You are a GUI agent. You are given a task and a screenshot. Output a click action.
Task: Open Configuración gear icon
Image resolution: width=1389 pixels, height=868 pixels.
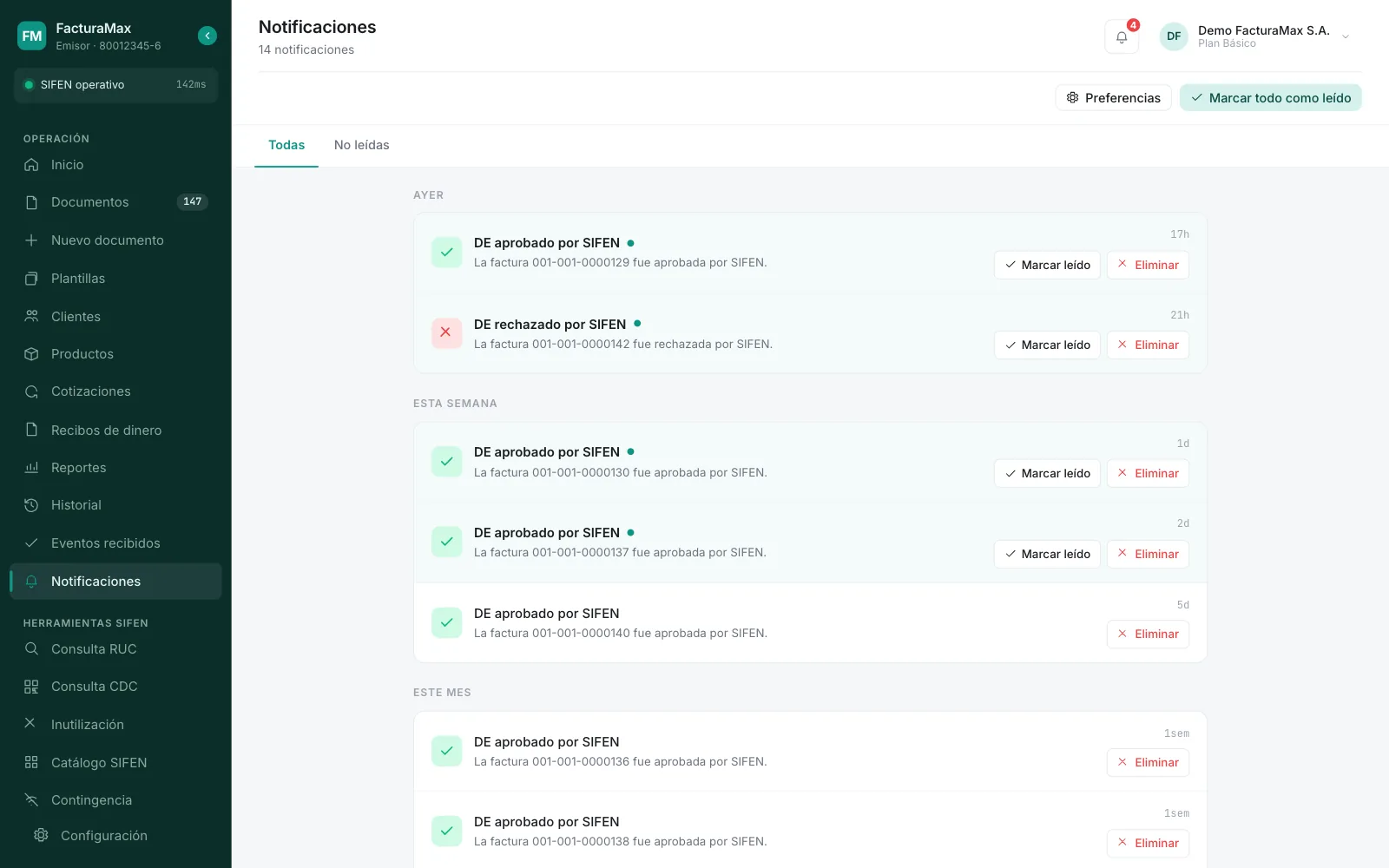[x=41, y=835]
